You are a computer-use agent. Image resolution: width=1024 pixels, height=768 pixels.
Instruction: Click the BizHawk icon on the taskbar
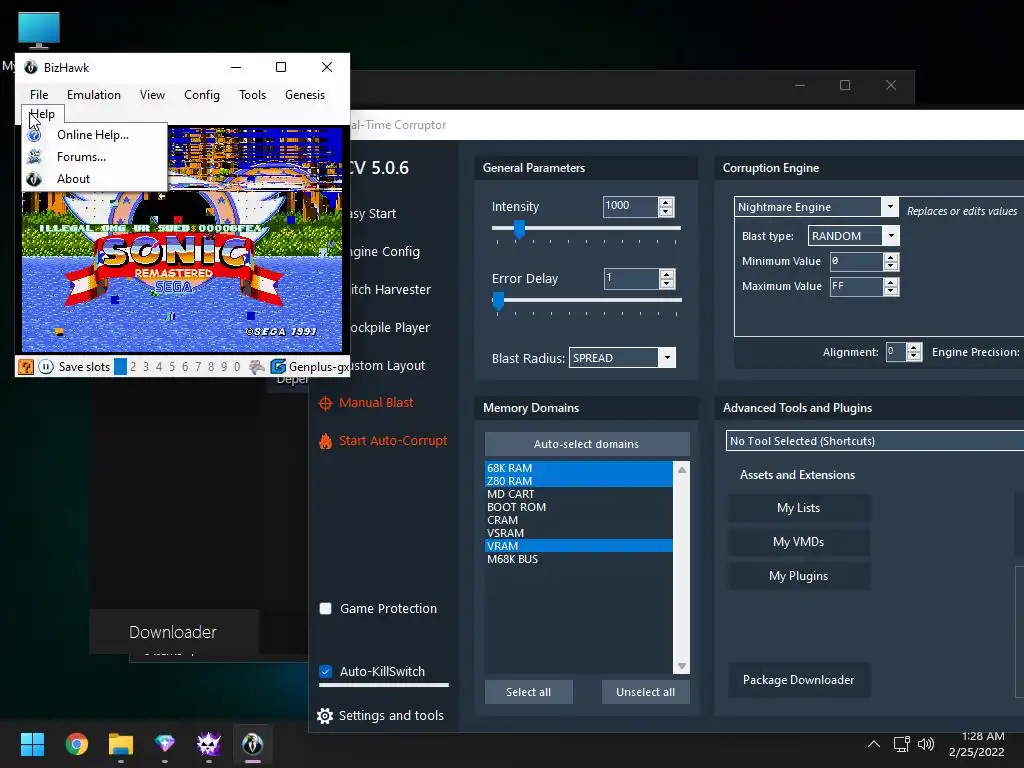tap(253, 744)
